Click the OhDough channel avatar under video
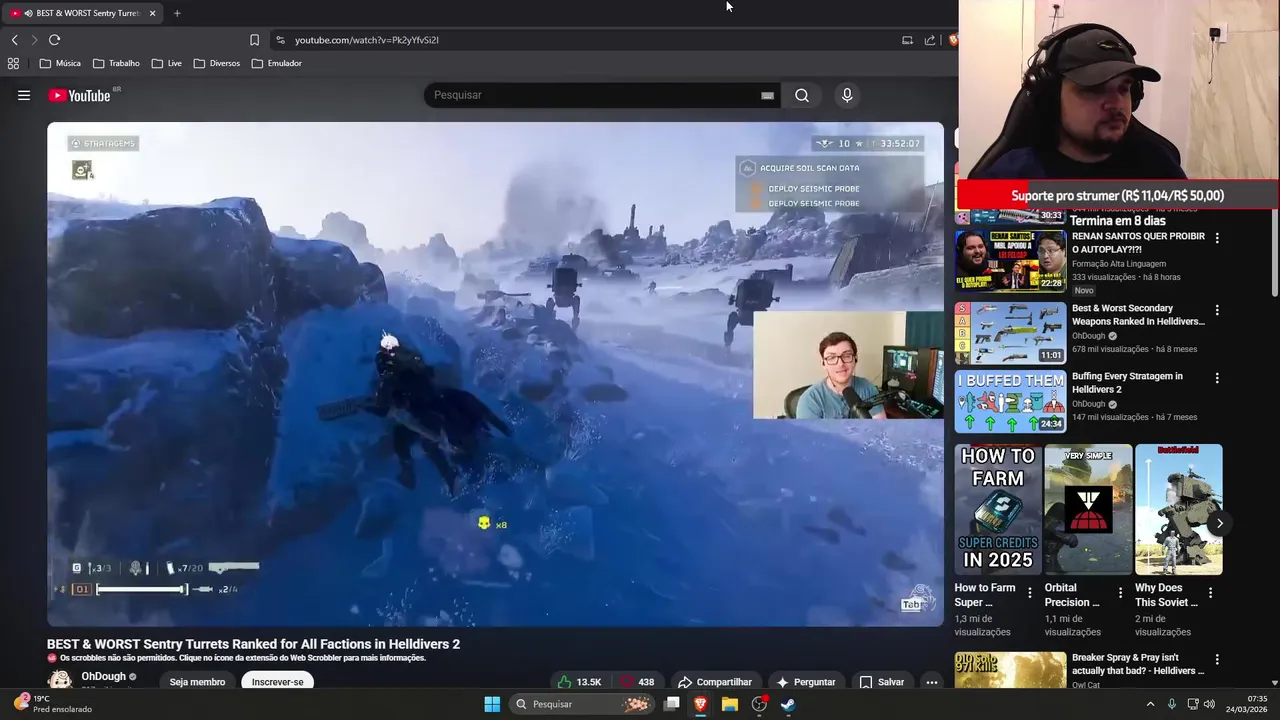 [60, 680]
